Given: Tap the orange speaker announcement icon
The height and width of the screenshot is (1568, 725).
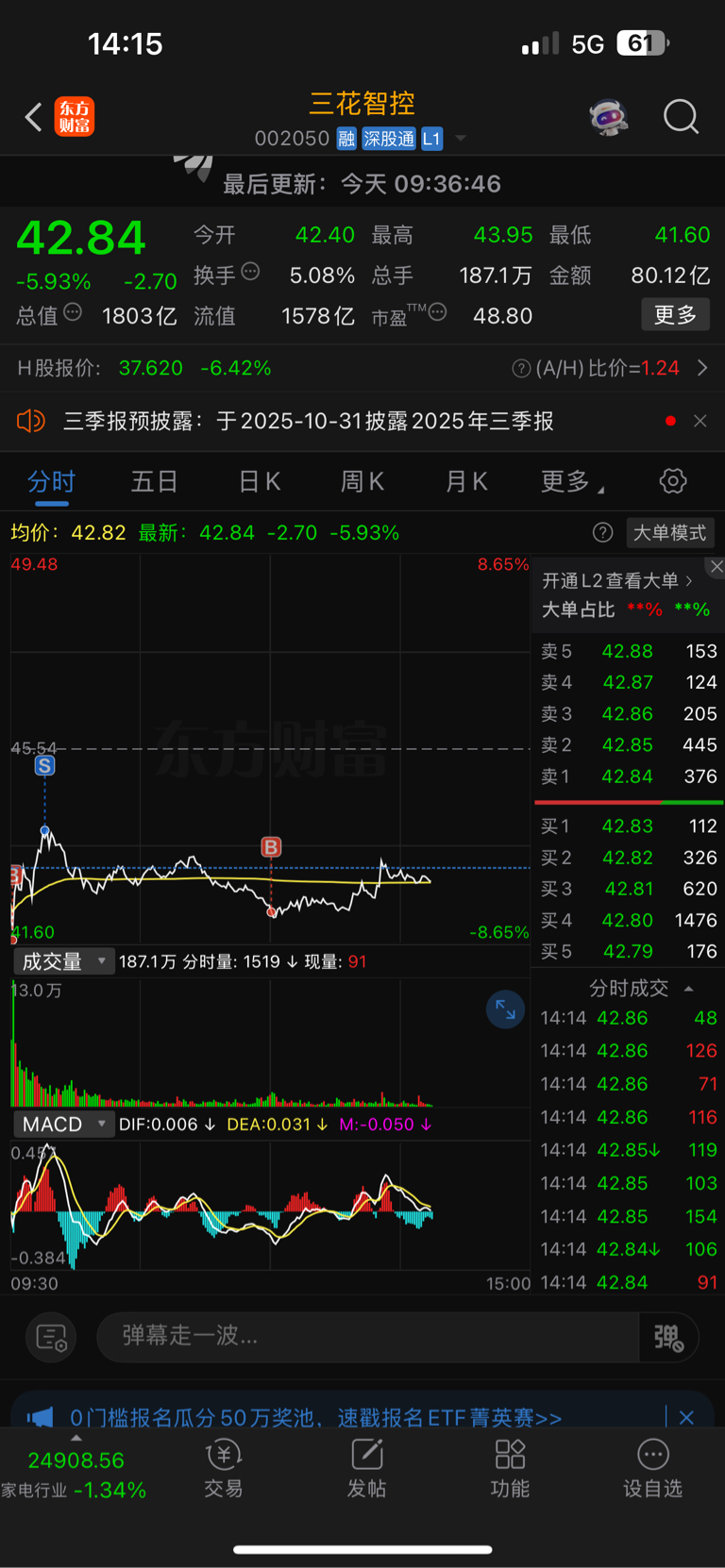Looking at the screenshot, I should coord(31,421).
